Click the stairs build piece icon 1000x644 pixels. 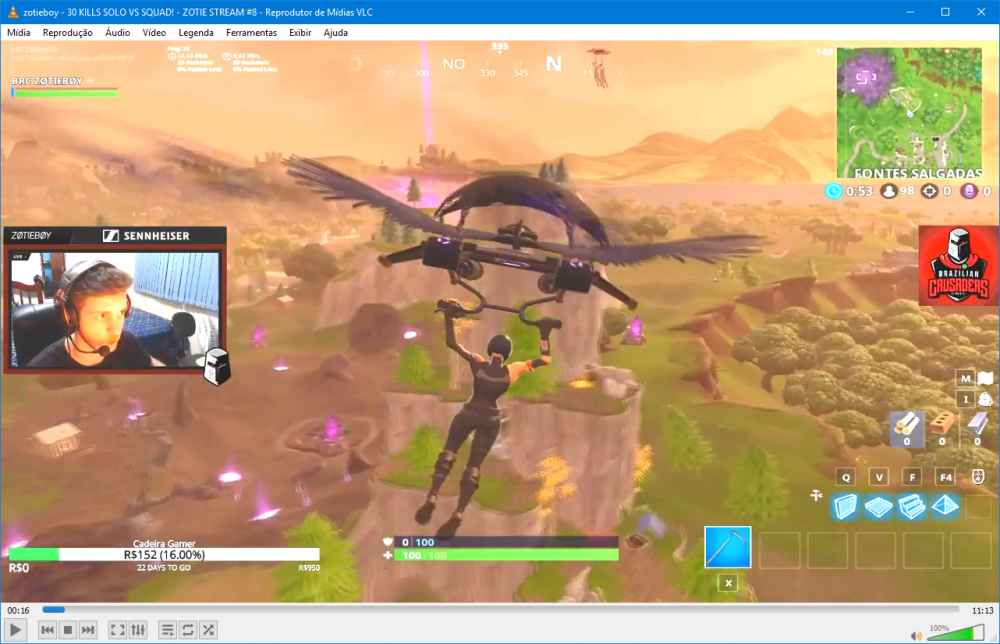click(x=911, y=507)
